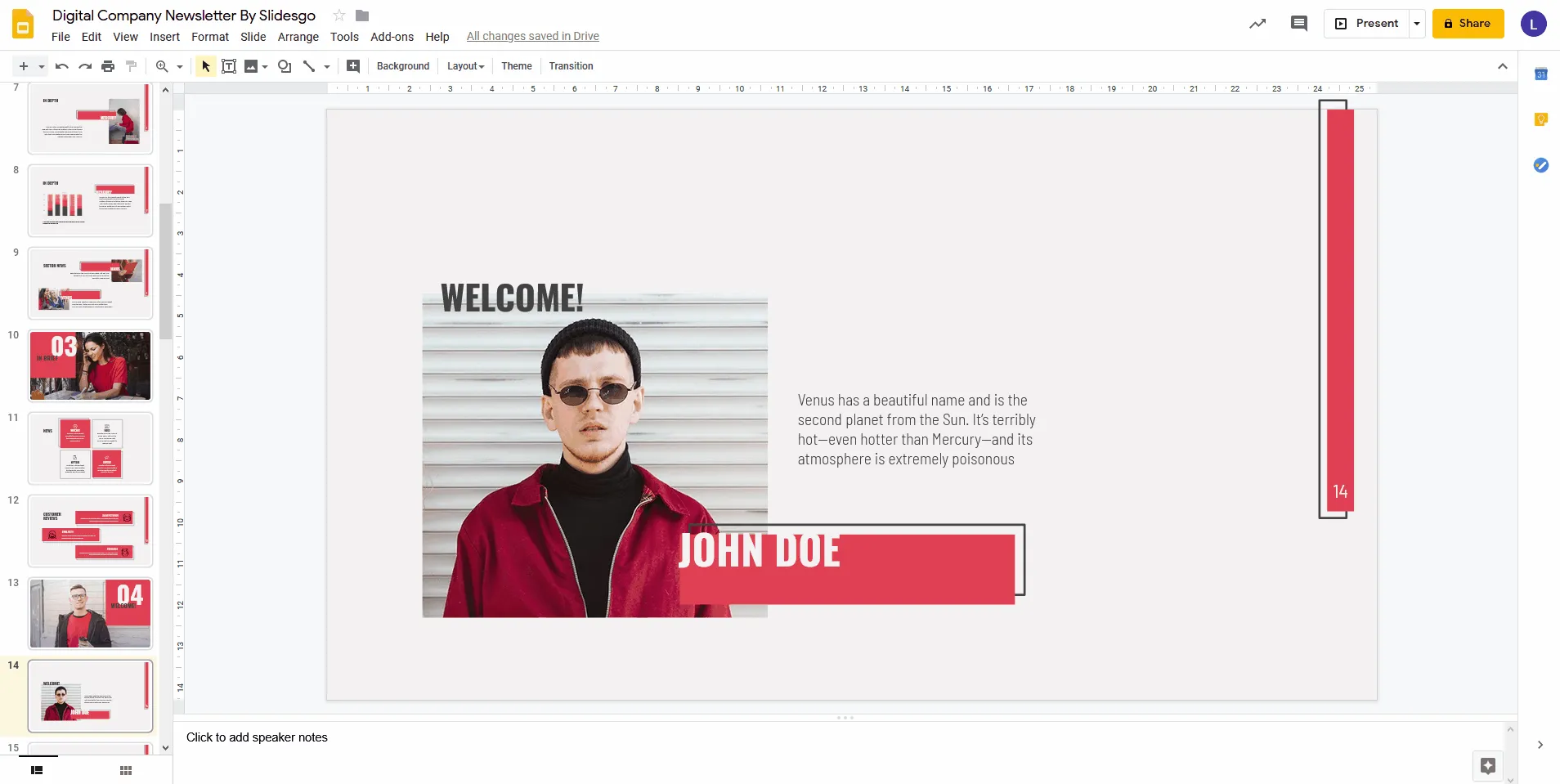Select the Shape tool
This screenshot has height=784, width=1560.
click(285, 66)
